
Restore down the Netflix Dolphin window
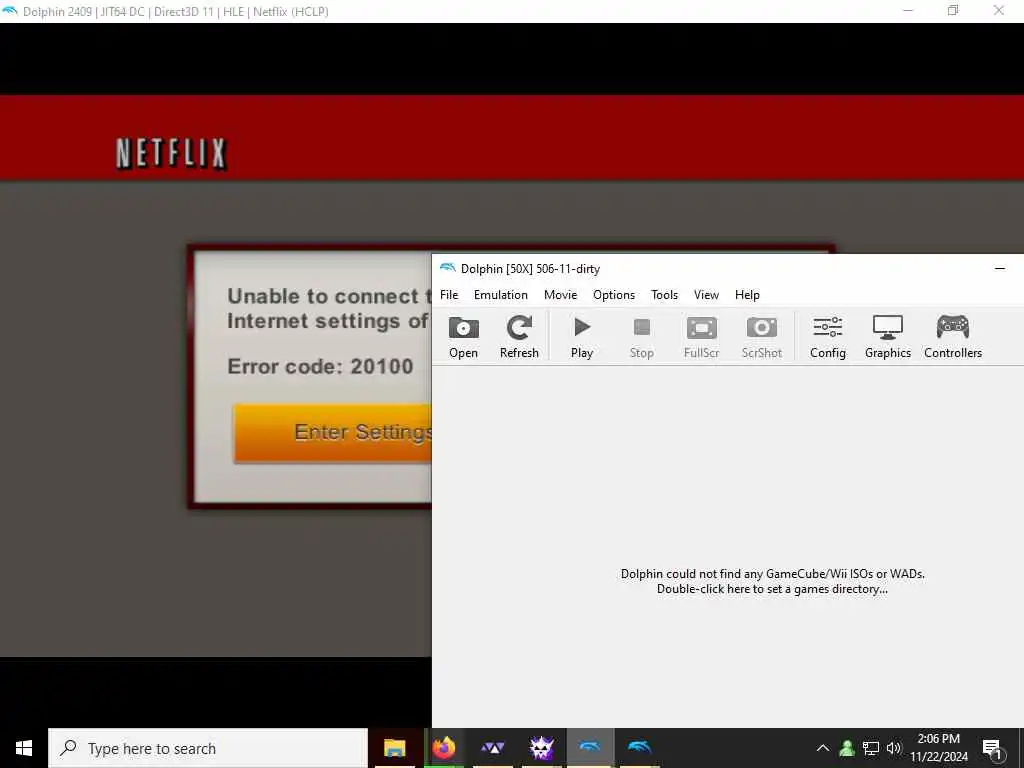(x=953, y=10)
